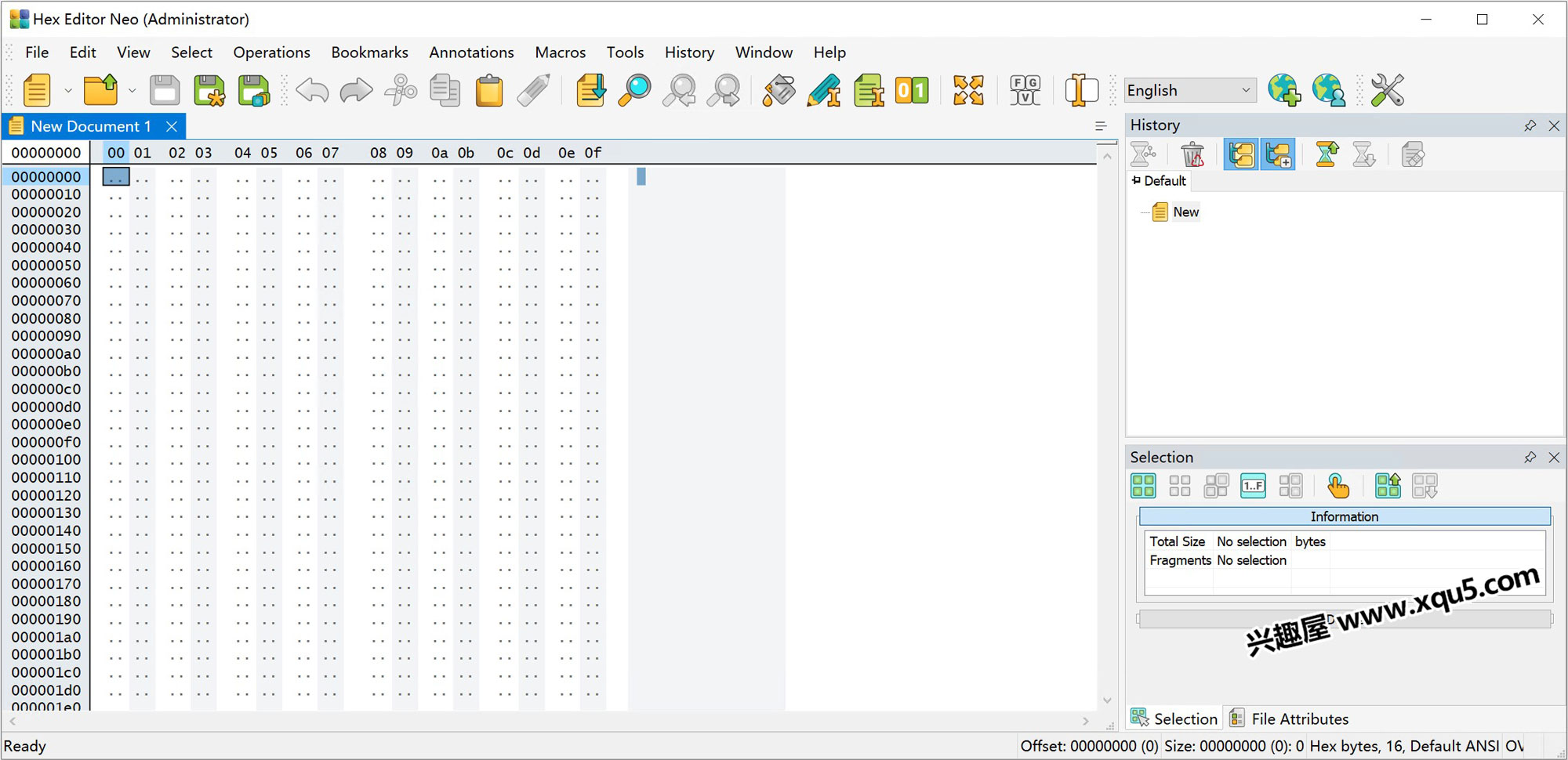Pin the Selection panel
The height and width of the screenshot is (760, 1568).
pyautogui.click(x=1530, y=458)
